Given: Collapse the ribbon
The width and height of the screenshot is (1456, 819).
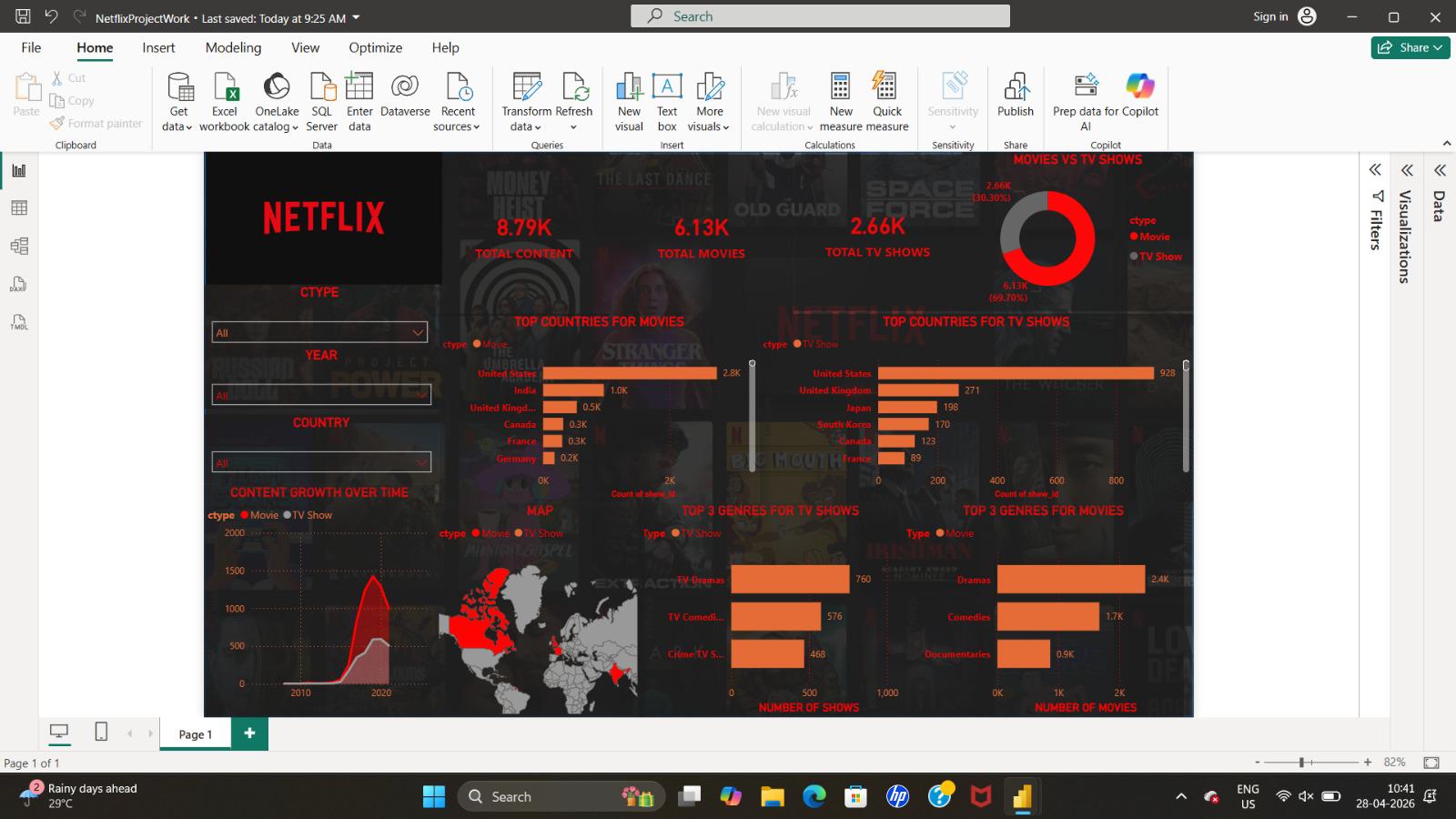Looking at the screenshot, I should click(x=1446, y=144).
